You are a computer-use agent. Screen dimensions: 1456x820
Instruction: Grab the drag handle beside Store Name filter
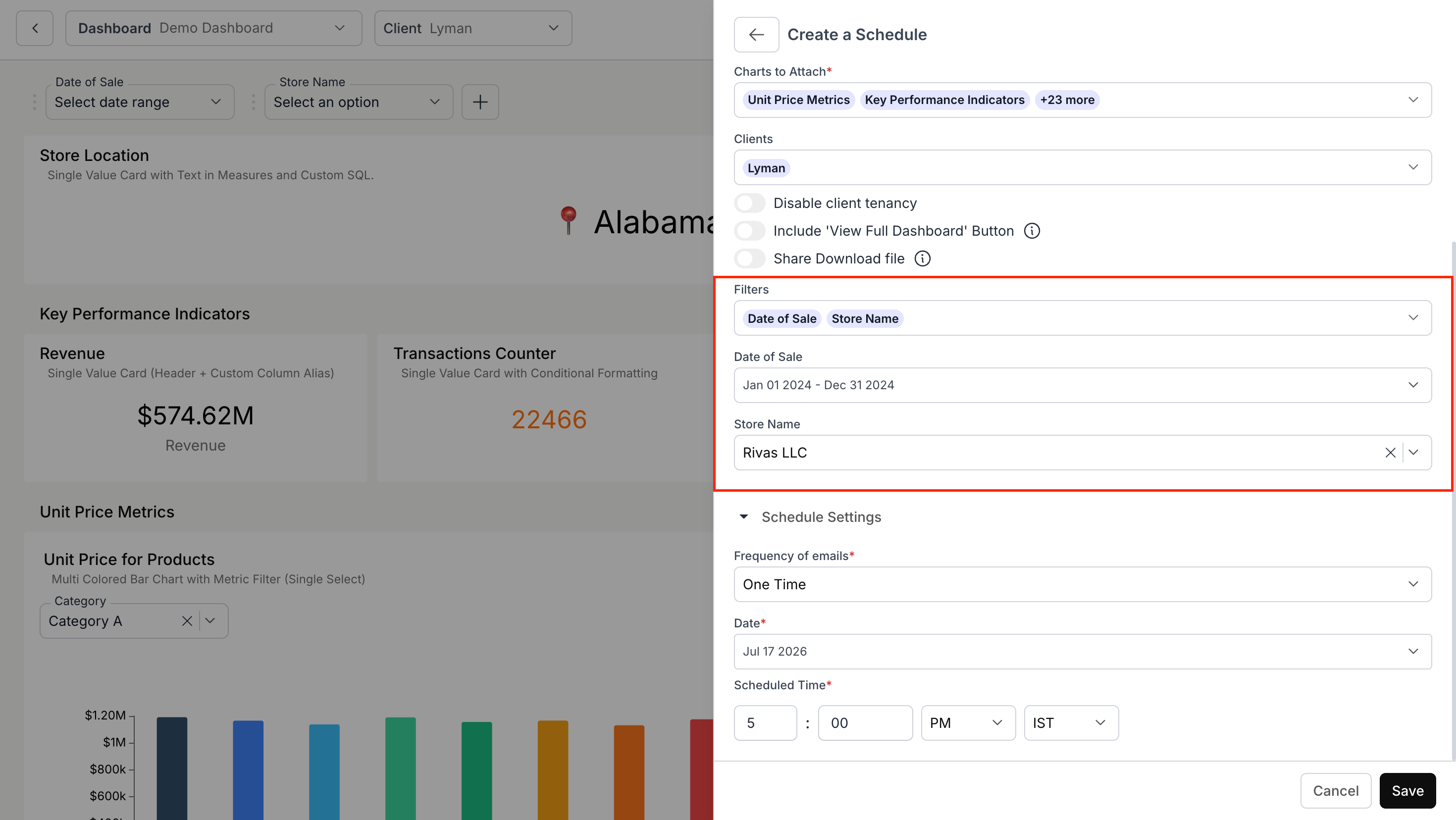[x=253, y=102]
